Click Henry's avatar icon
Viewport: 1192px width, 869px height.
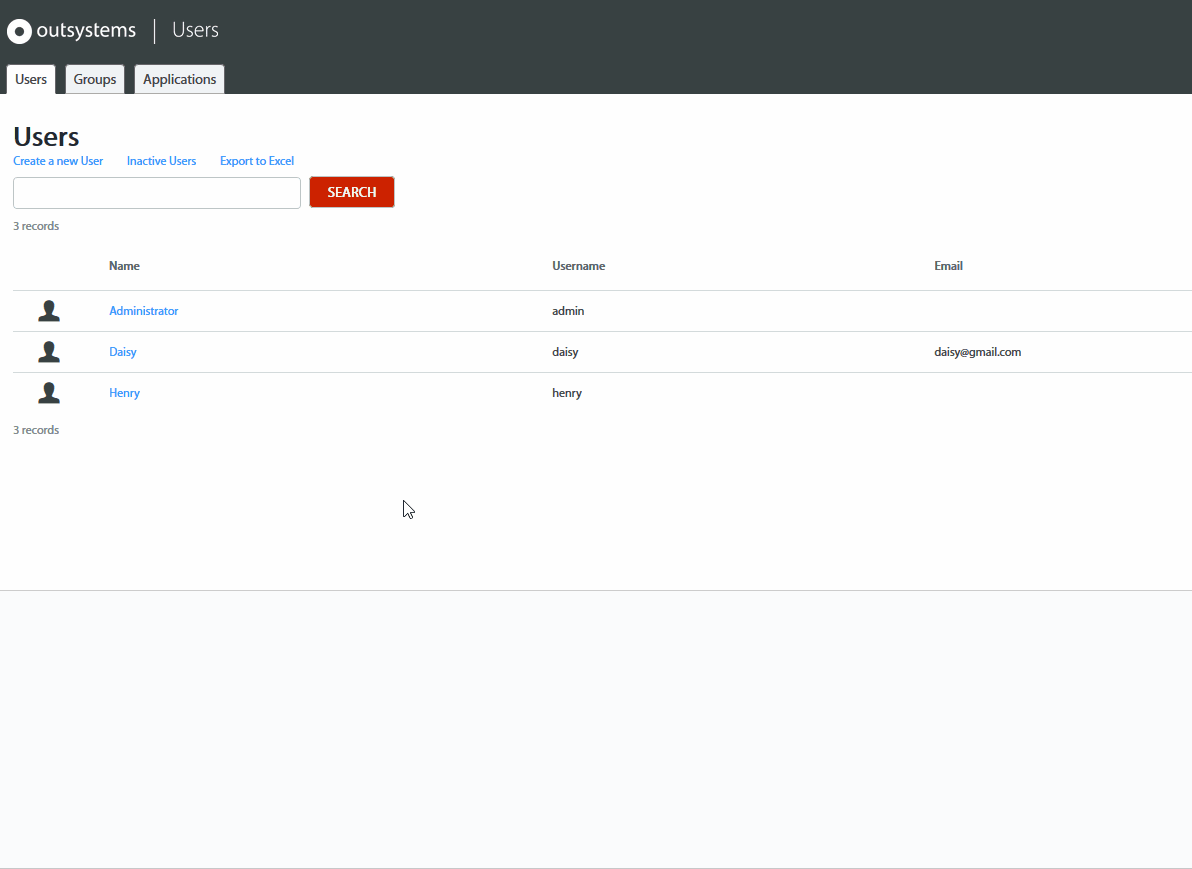tap(48, 392)
